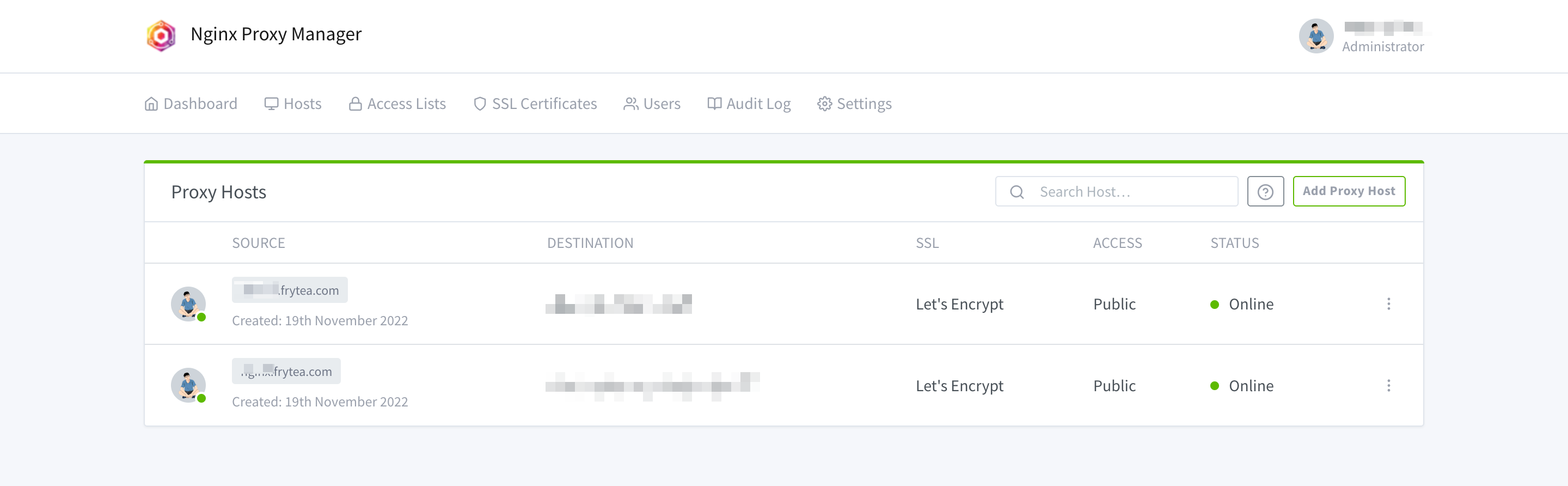Go to Access Lists tab
1568x486 pixels.
[x=397, y=104]
